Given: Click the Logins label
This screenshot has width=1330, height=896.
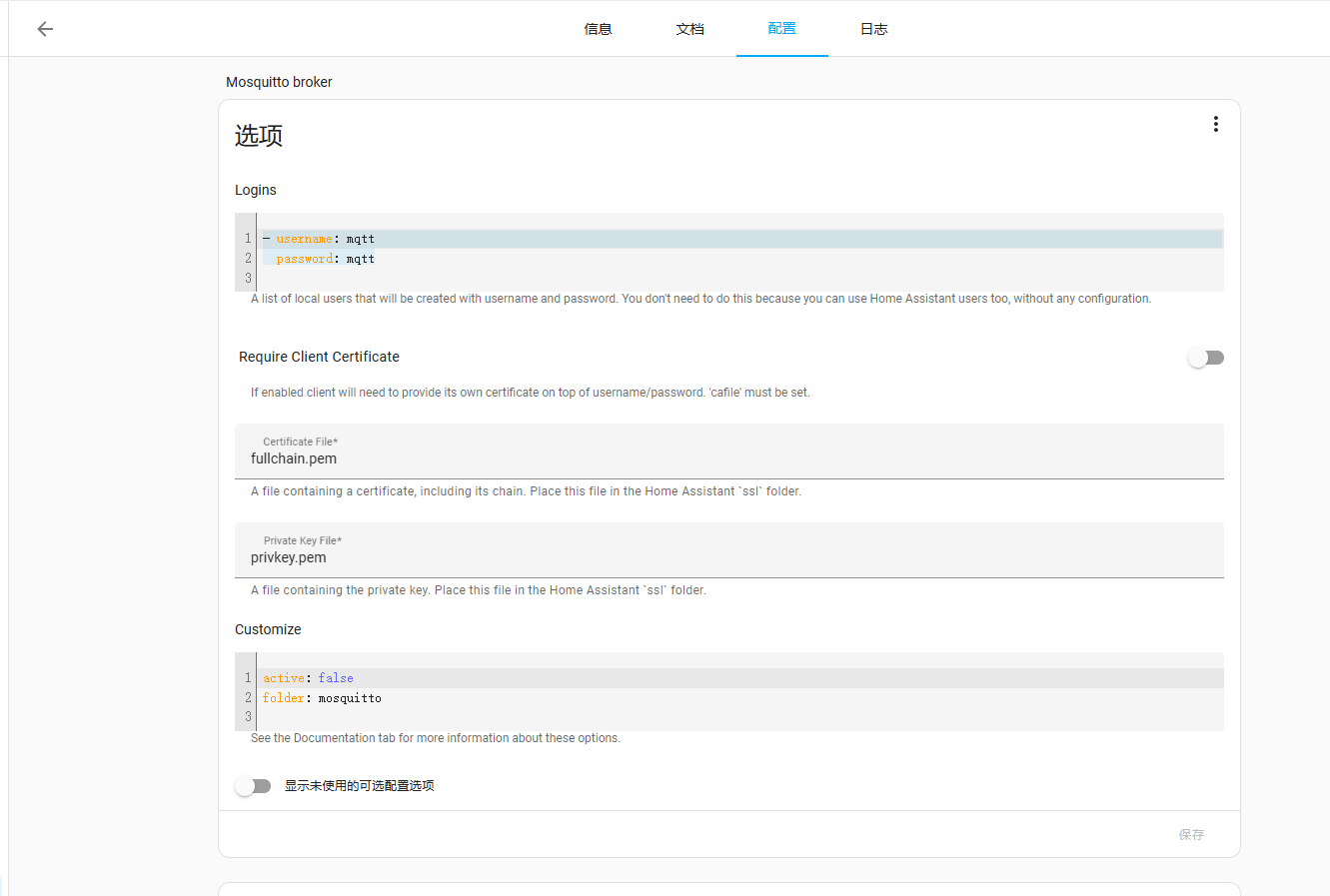Looking at the screenshot, I should (256, 190).
